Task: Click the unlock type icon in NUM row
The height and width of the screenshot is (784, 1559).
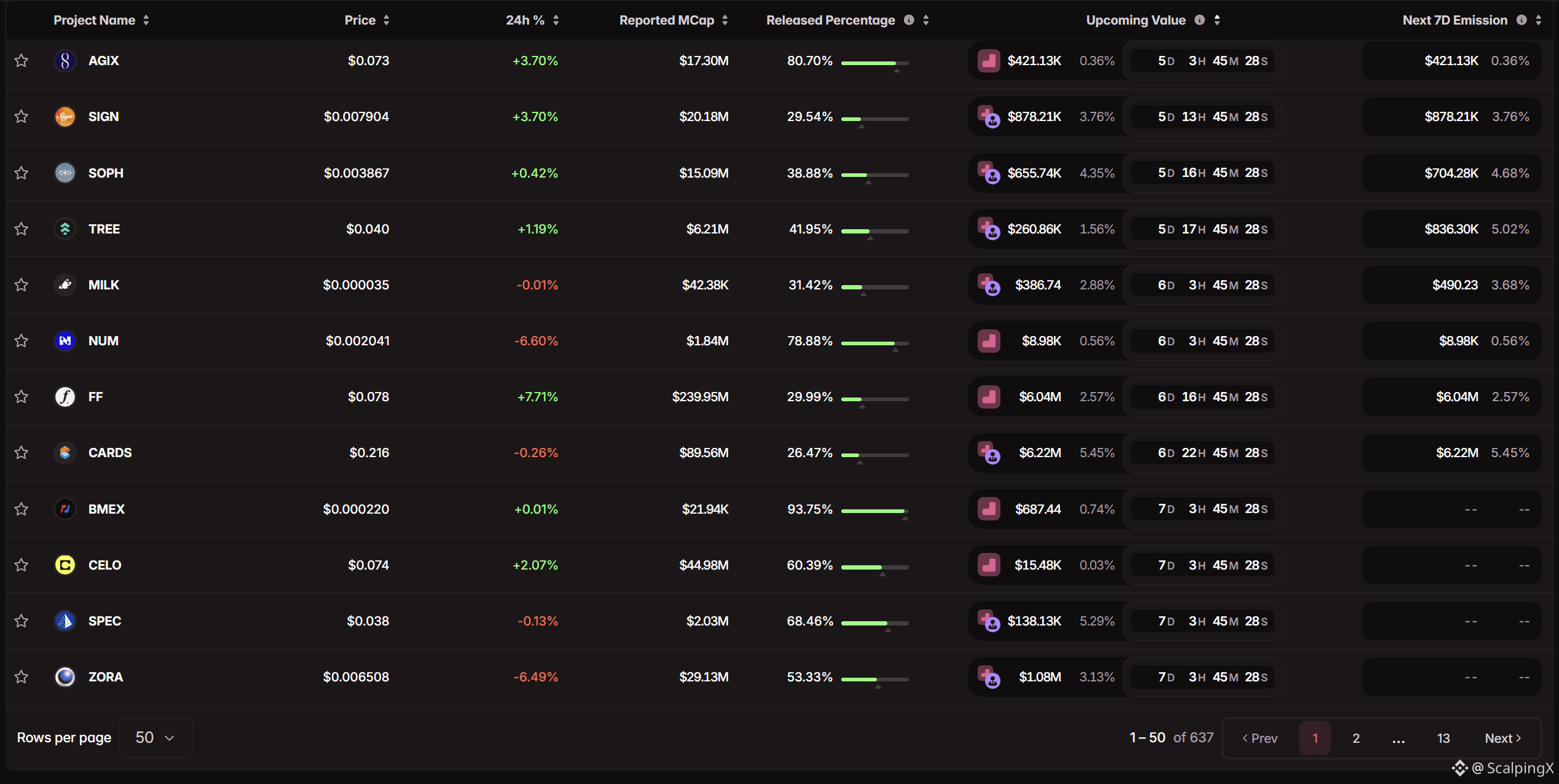Action: coord(989,341)
